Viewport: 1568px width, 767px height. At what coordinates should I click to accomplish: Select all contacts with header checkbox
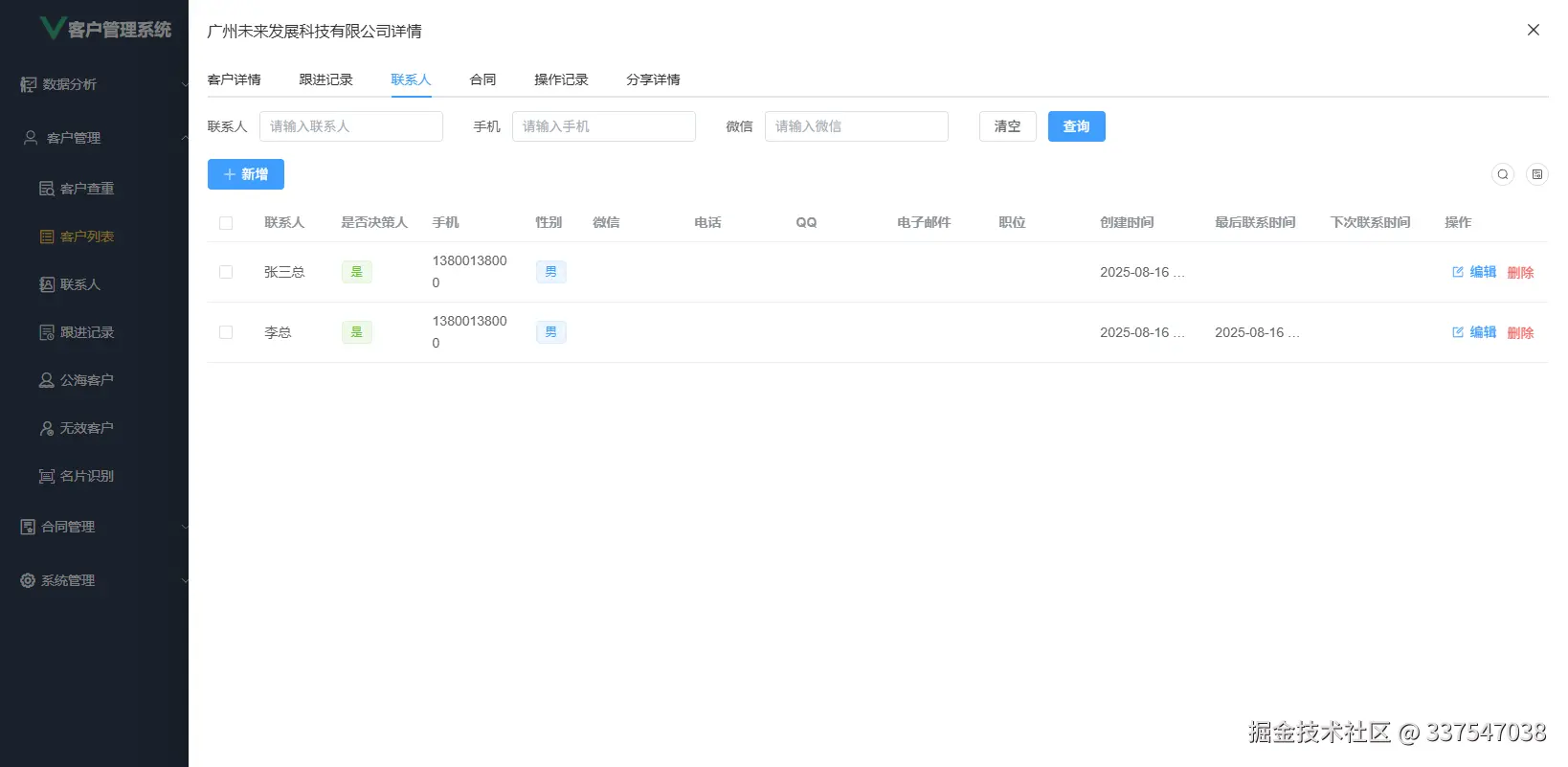click(226, 223)
